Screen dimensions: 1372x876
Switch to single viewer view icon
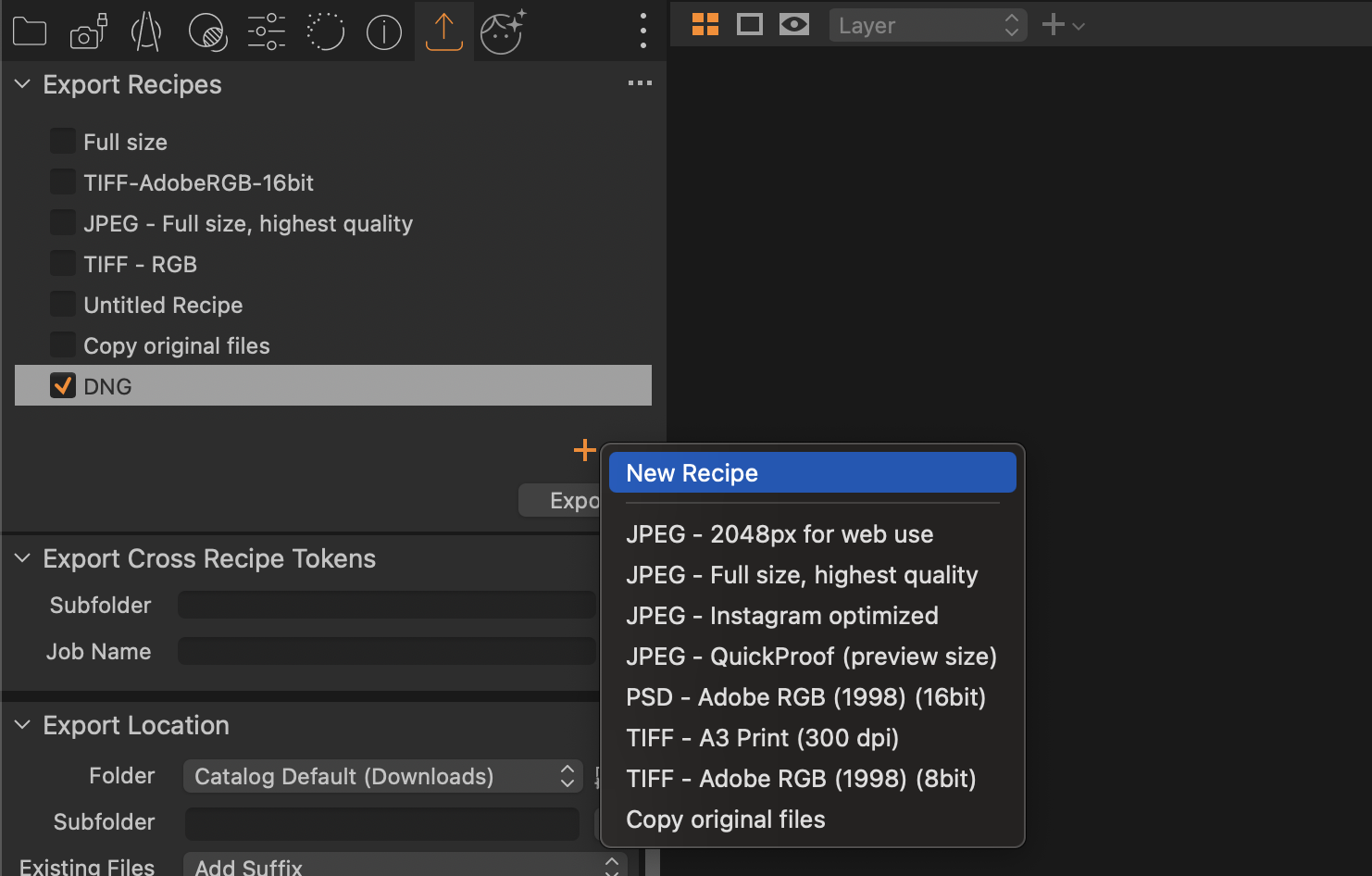pyautogui.click(x=749, y=25)
